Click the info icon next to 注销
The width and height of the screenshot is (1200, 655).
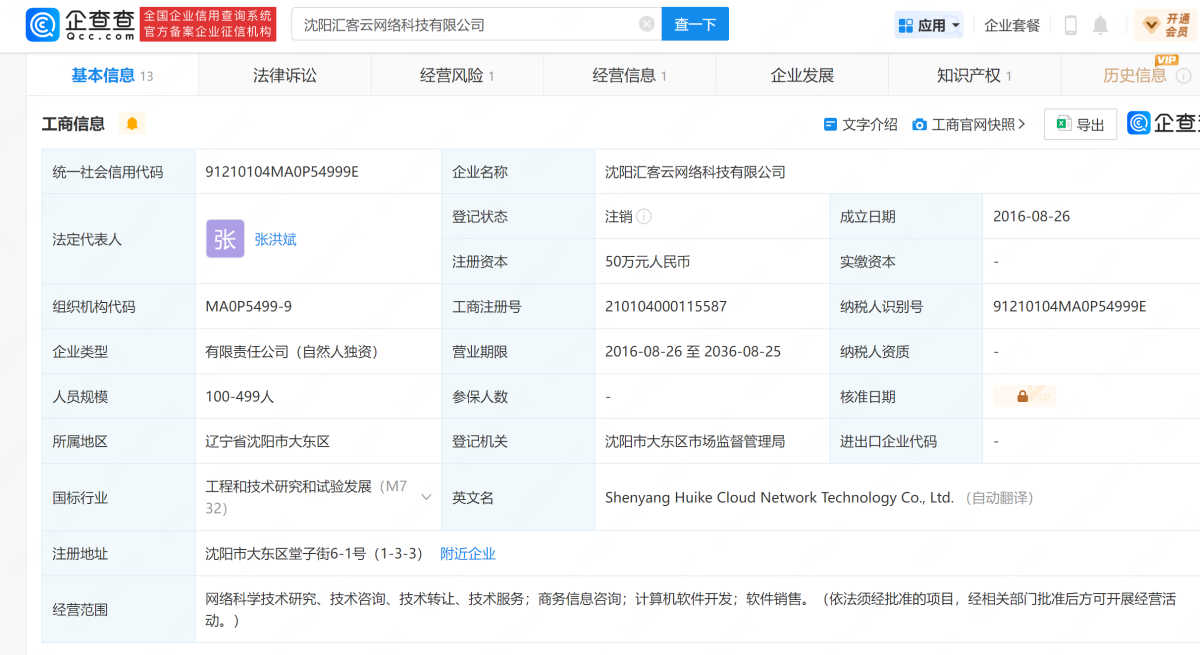click(x=644, y=216)
